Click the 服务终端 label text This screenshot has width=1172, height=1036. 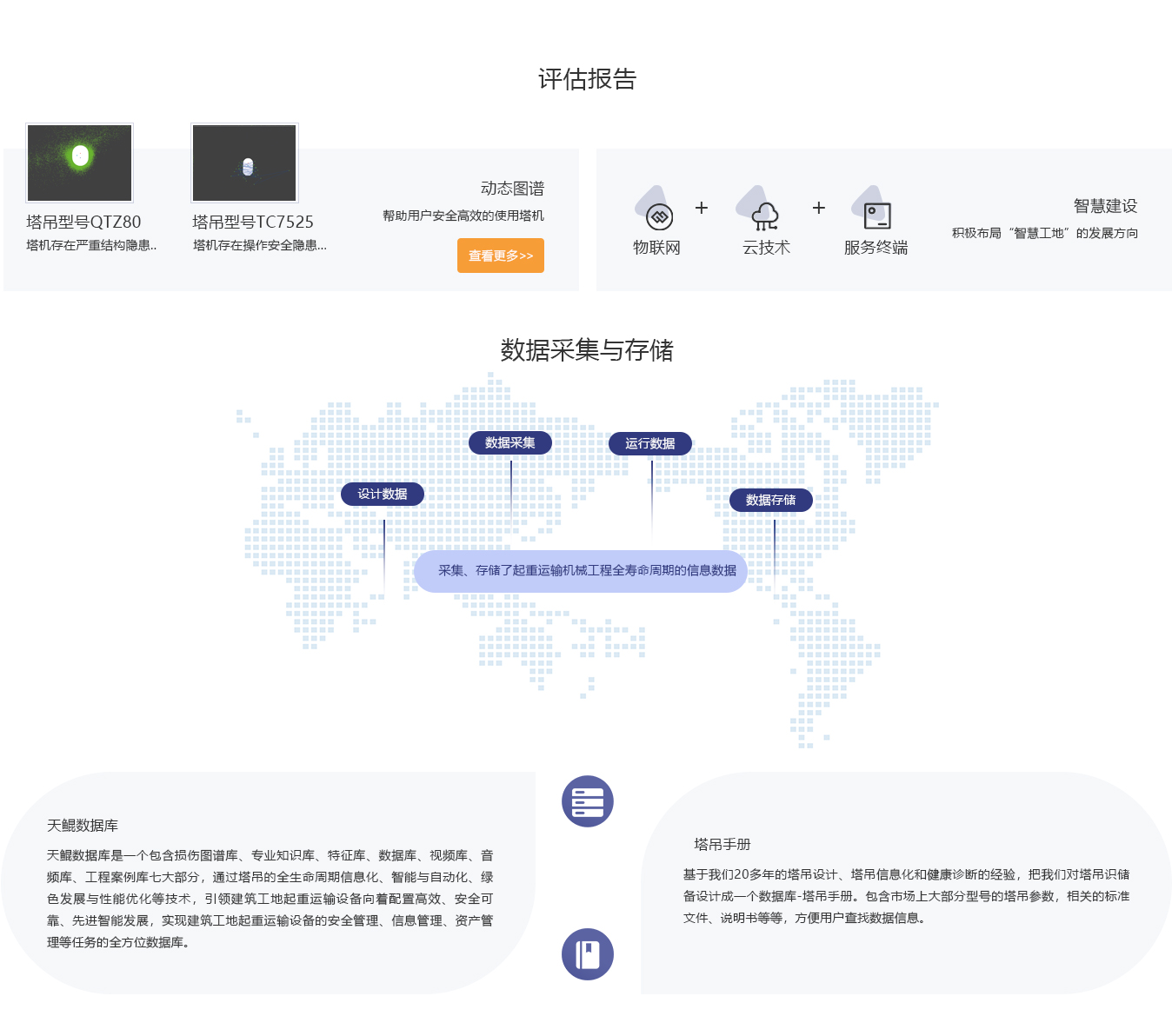click(876, 248)
